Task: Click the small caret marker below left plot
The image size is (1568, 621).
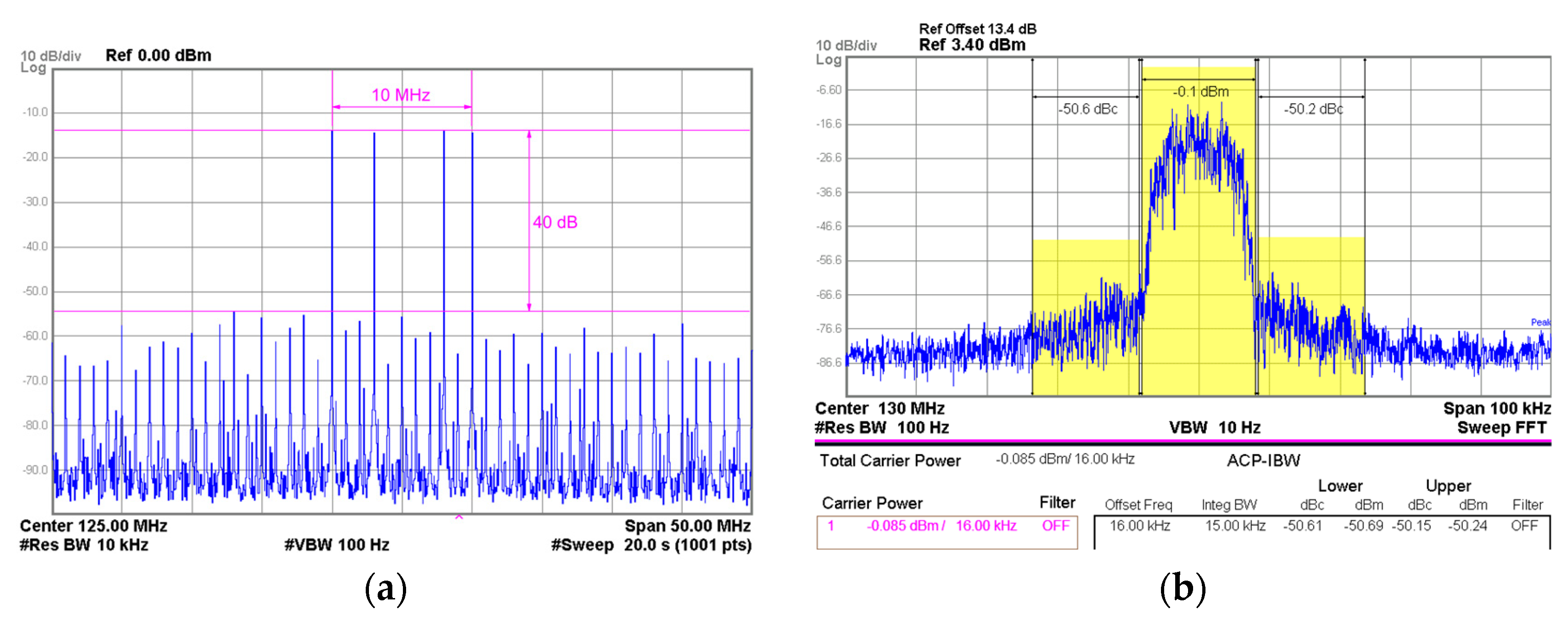Action: pyautogui.click(x=459, y=518)
